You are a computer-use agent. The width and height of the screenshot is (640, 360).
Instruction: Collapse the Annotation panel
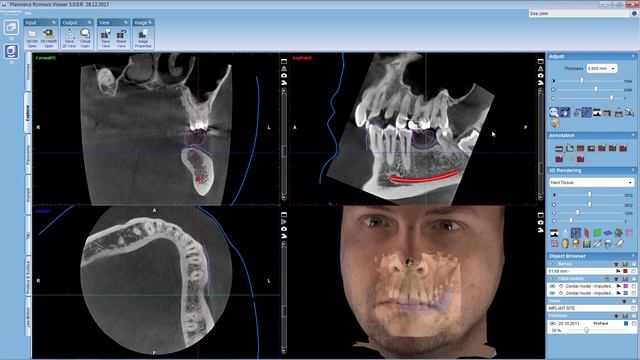[x=633, y=135]
